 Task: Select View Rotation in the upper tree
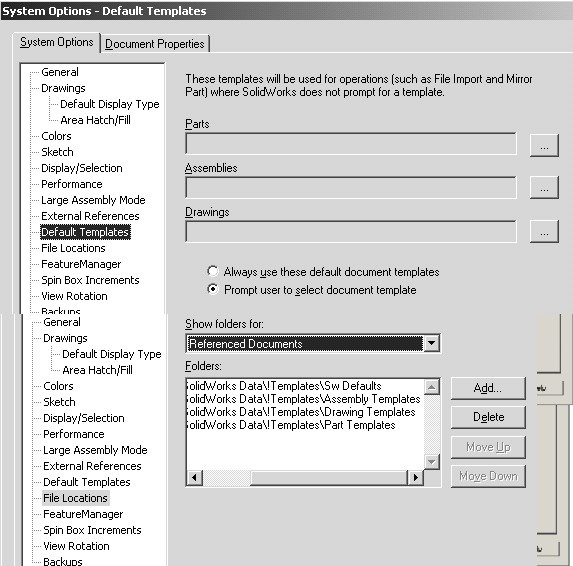(x=74, y=296)
